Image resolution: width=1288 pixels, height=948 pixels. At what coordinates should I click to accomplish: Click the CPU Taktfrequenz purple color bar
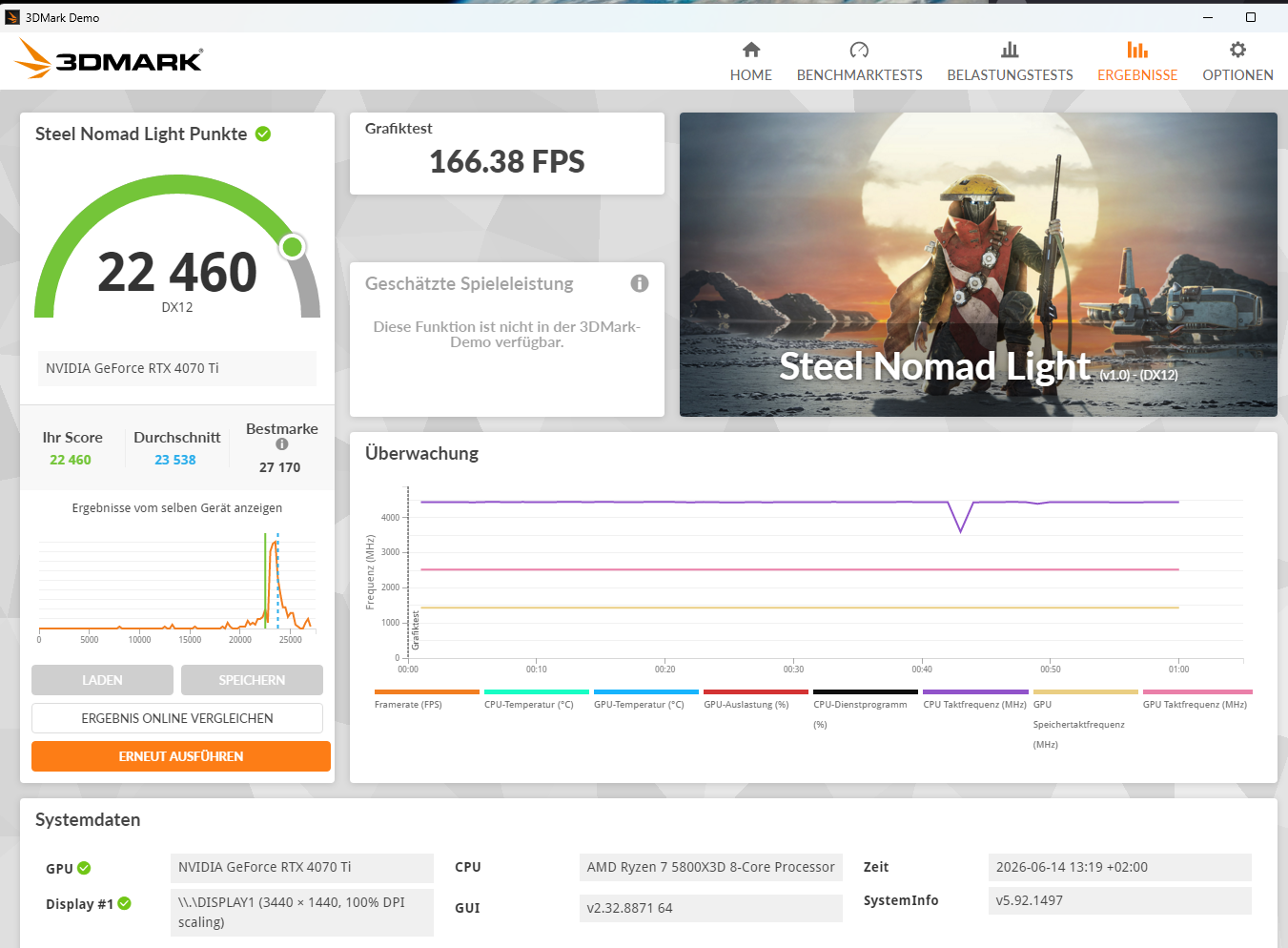click(x=975, y=691)
